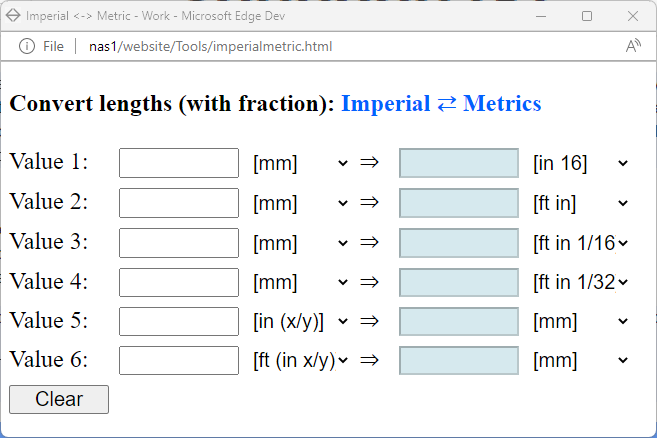Image resolution: width=657 pixels, height=438 pixels.
Task: Click the Read aloud icon in address bar
Action: coord(633,46)
